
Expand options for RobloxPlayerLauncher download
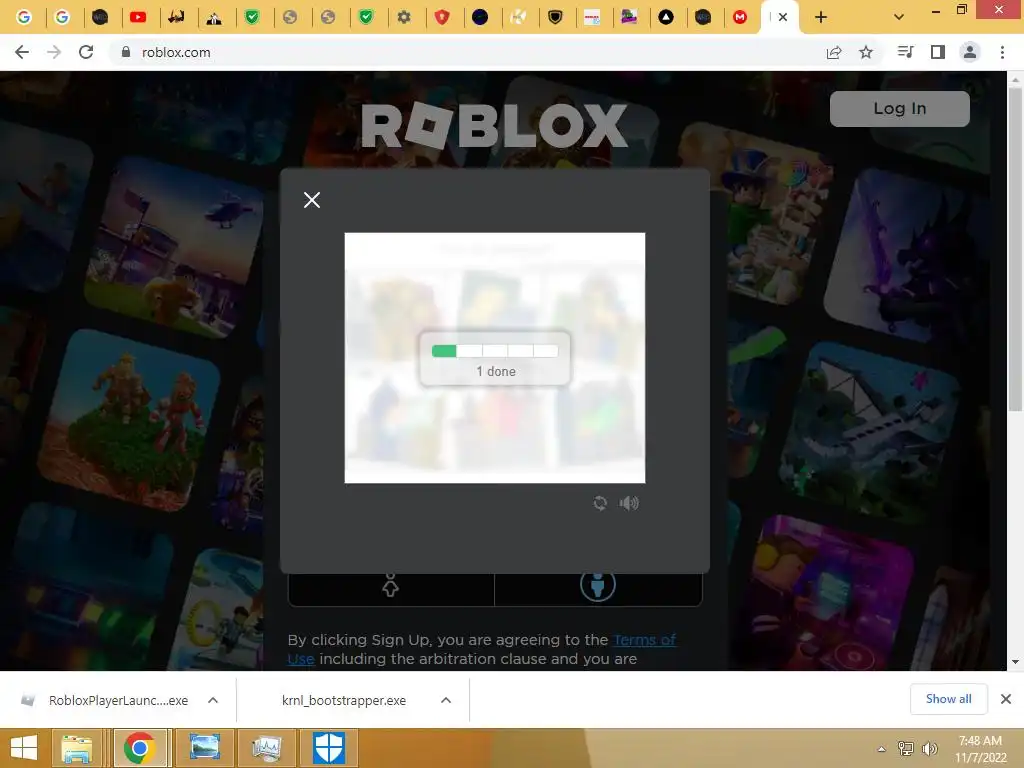pos(213,700)
